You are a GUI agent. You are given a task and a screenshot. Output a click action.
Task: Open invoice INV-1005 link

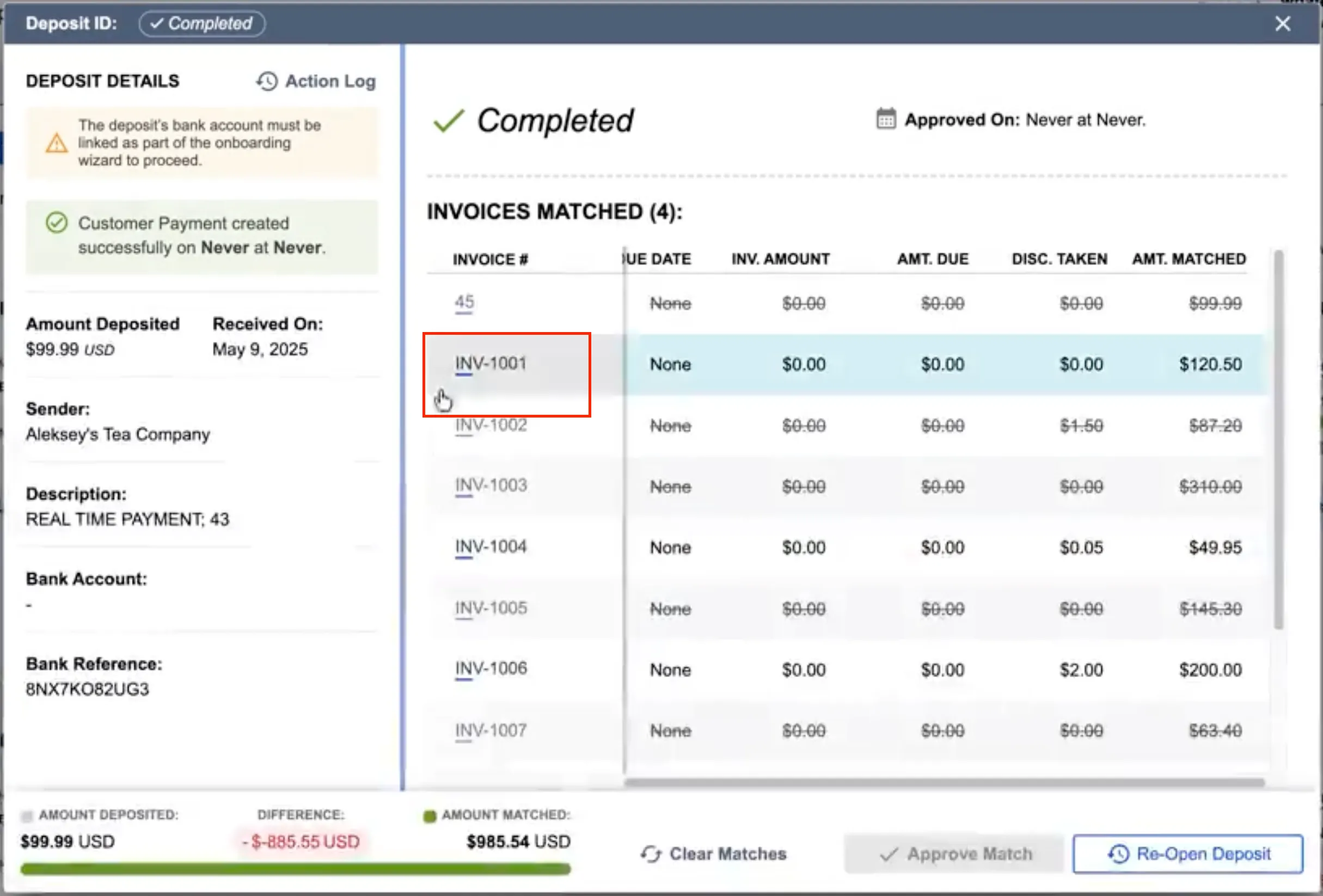pos(491,609)
